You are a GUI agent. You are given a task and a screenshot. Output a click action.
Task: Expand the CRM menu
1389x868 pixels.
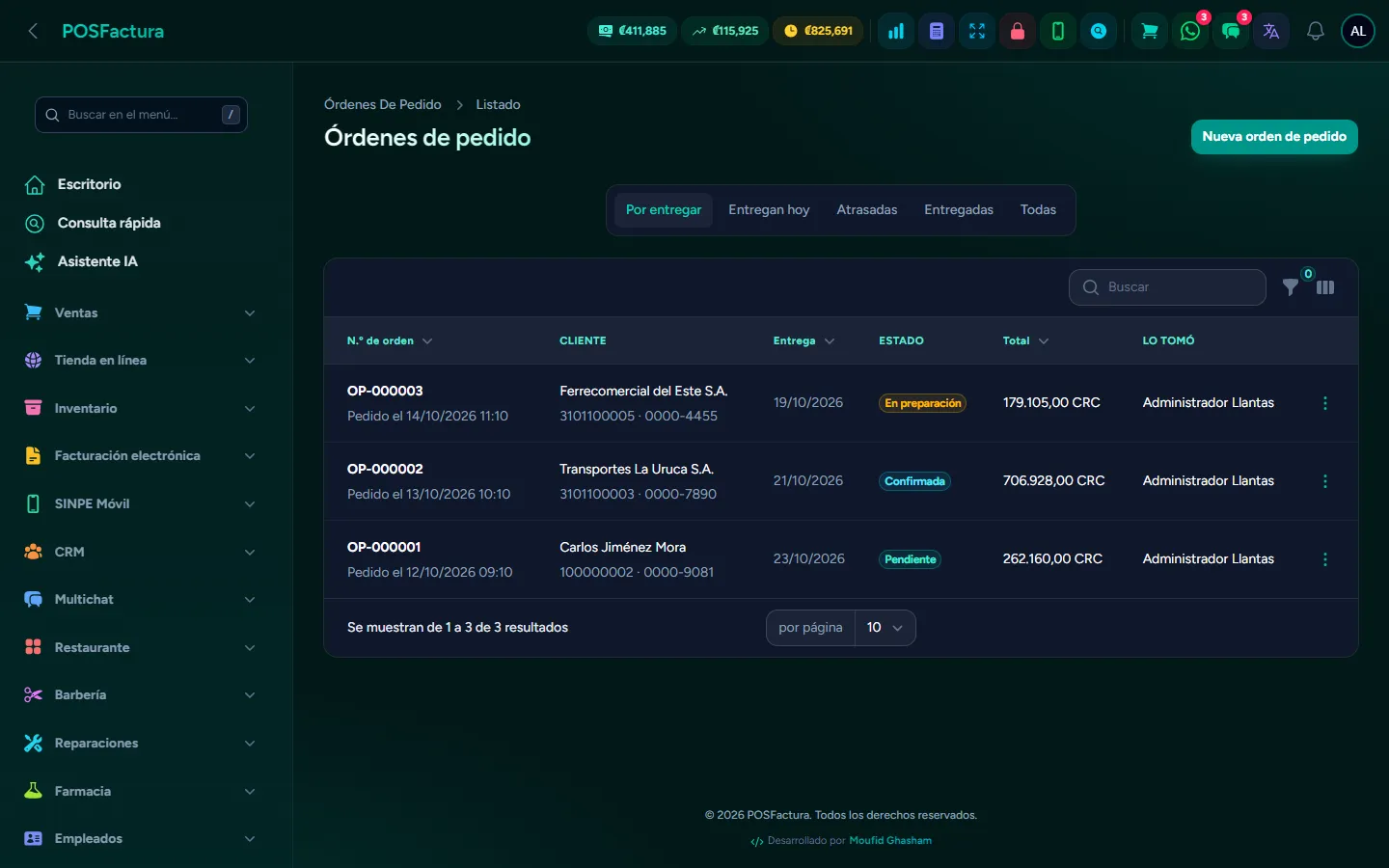[141, 552]
